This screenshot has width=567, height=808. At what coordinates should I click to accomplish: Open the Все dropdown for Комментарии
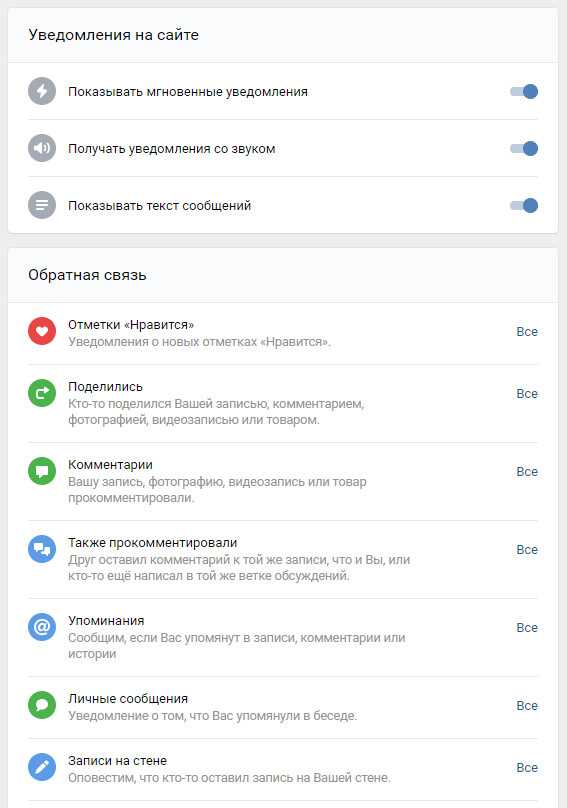(527, 472)
